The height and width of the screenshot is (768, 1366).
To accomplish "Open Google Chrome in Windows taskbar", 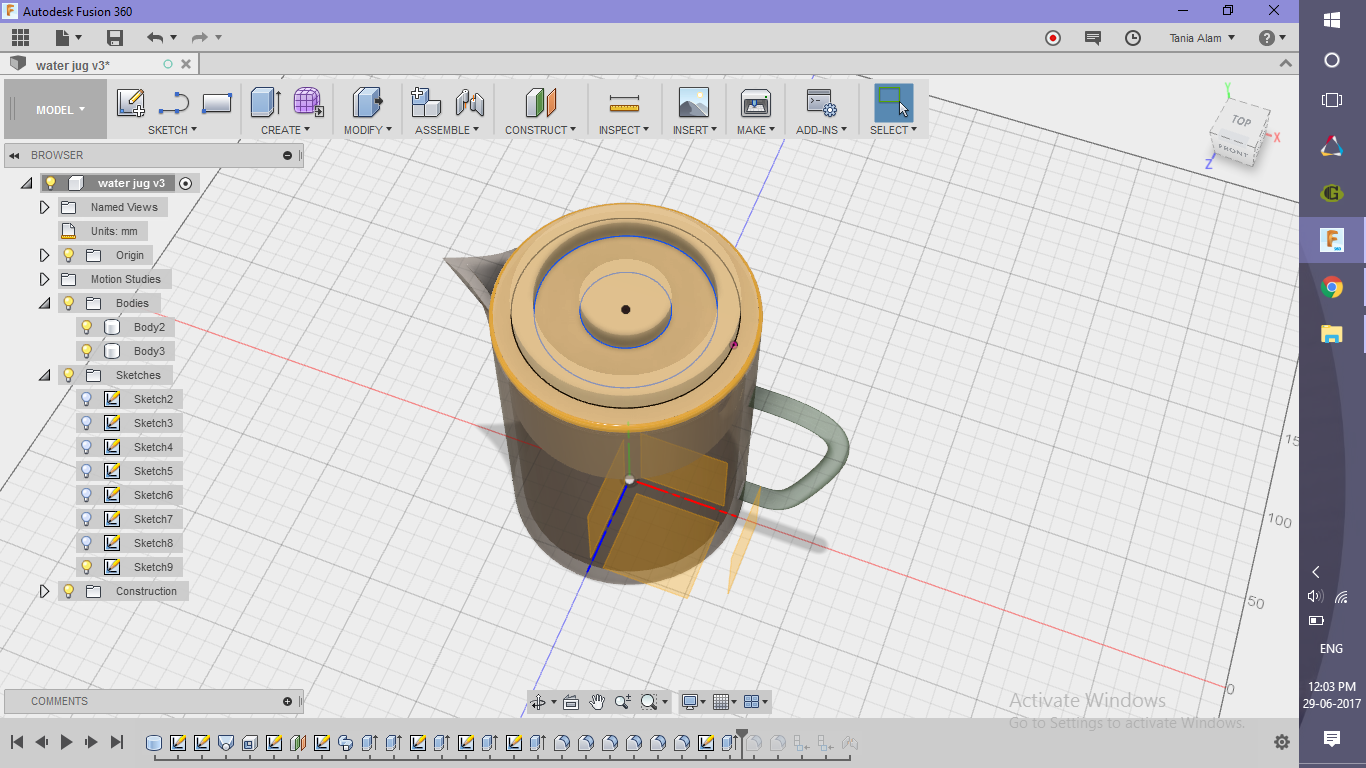I will pyautogui.click(x=1332, y=288).
